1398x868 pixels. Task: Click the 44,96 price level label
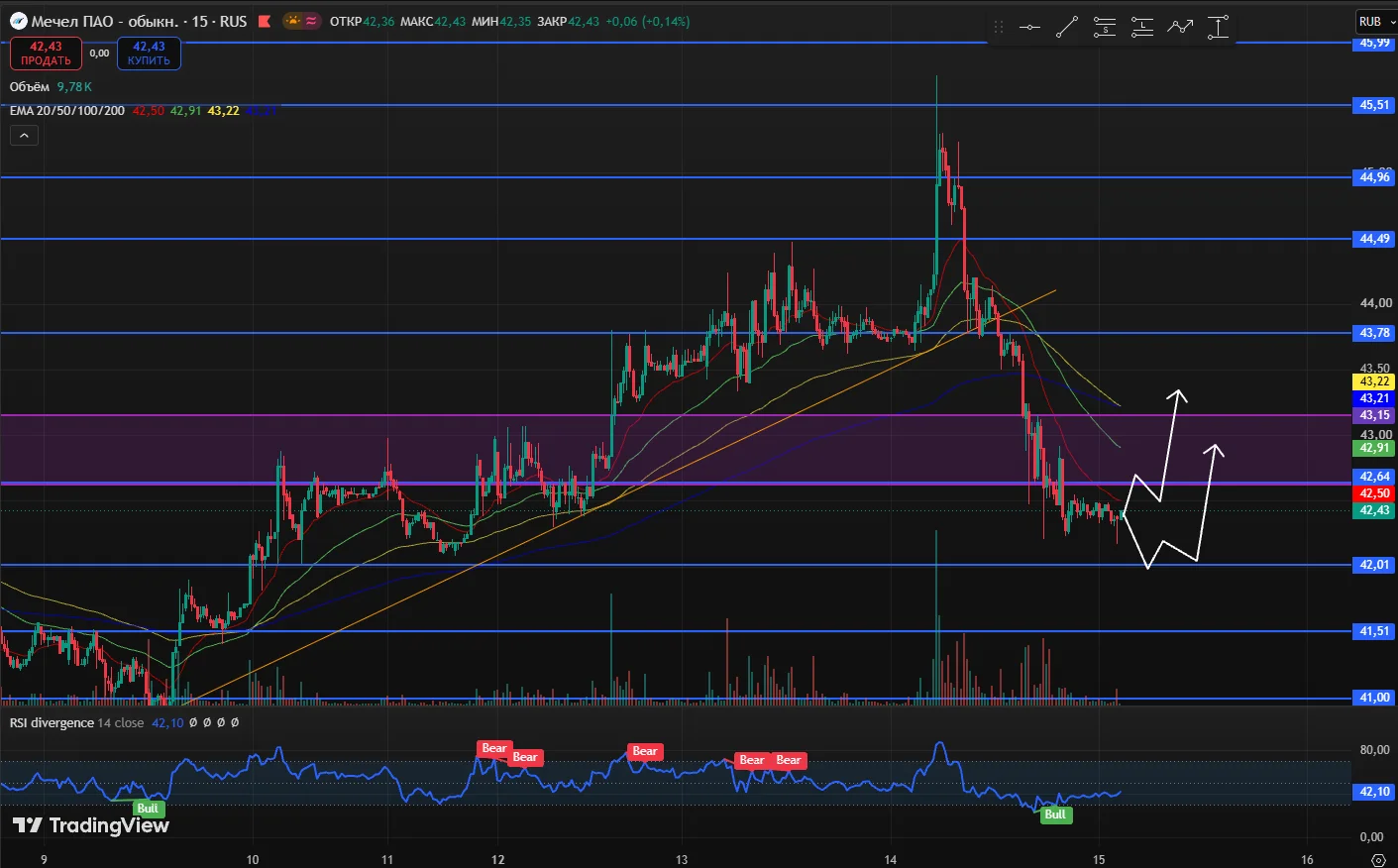1374,177
